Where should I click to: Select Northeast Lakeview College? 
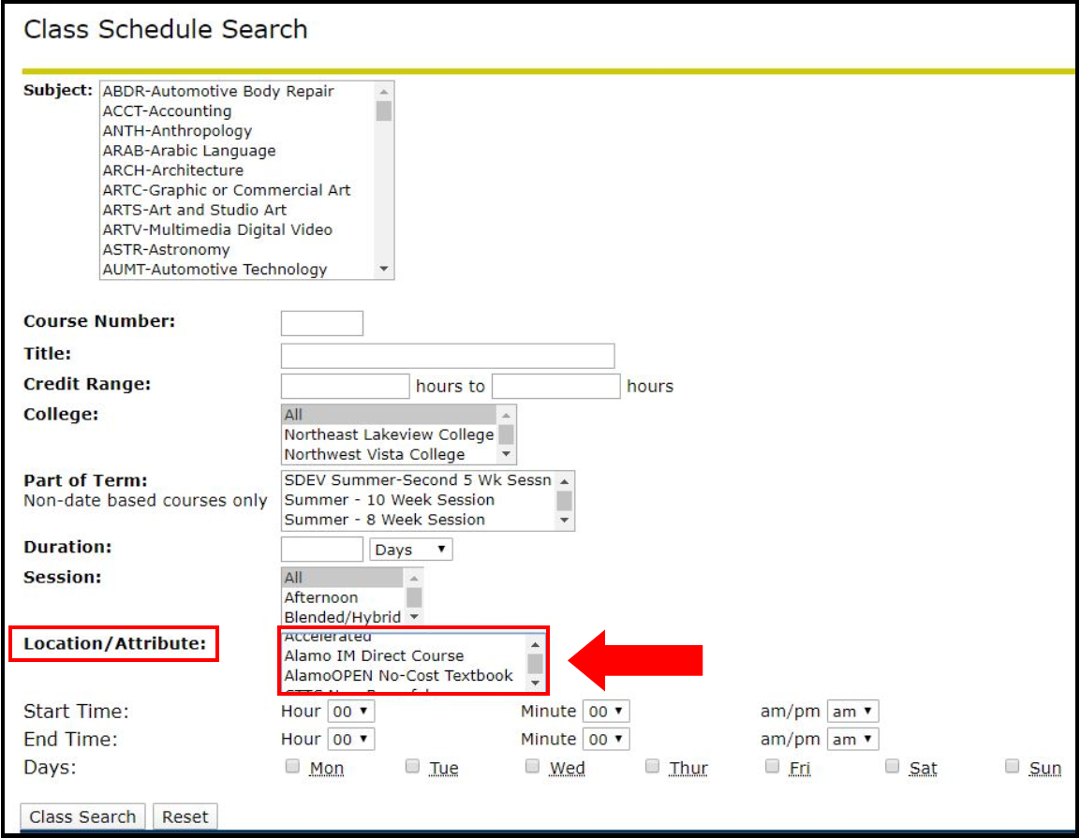tap(390, 434)
